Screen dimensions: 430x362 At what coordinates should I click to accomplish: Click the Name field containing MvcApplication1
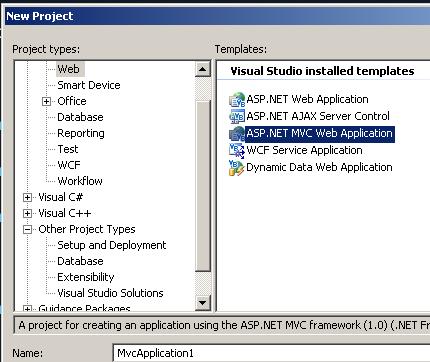click(271, 353)
